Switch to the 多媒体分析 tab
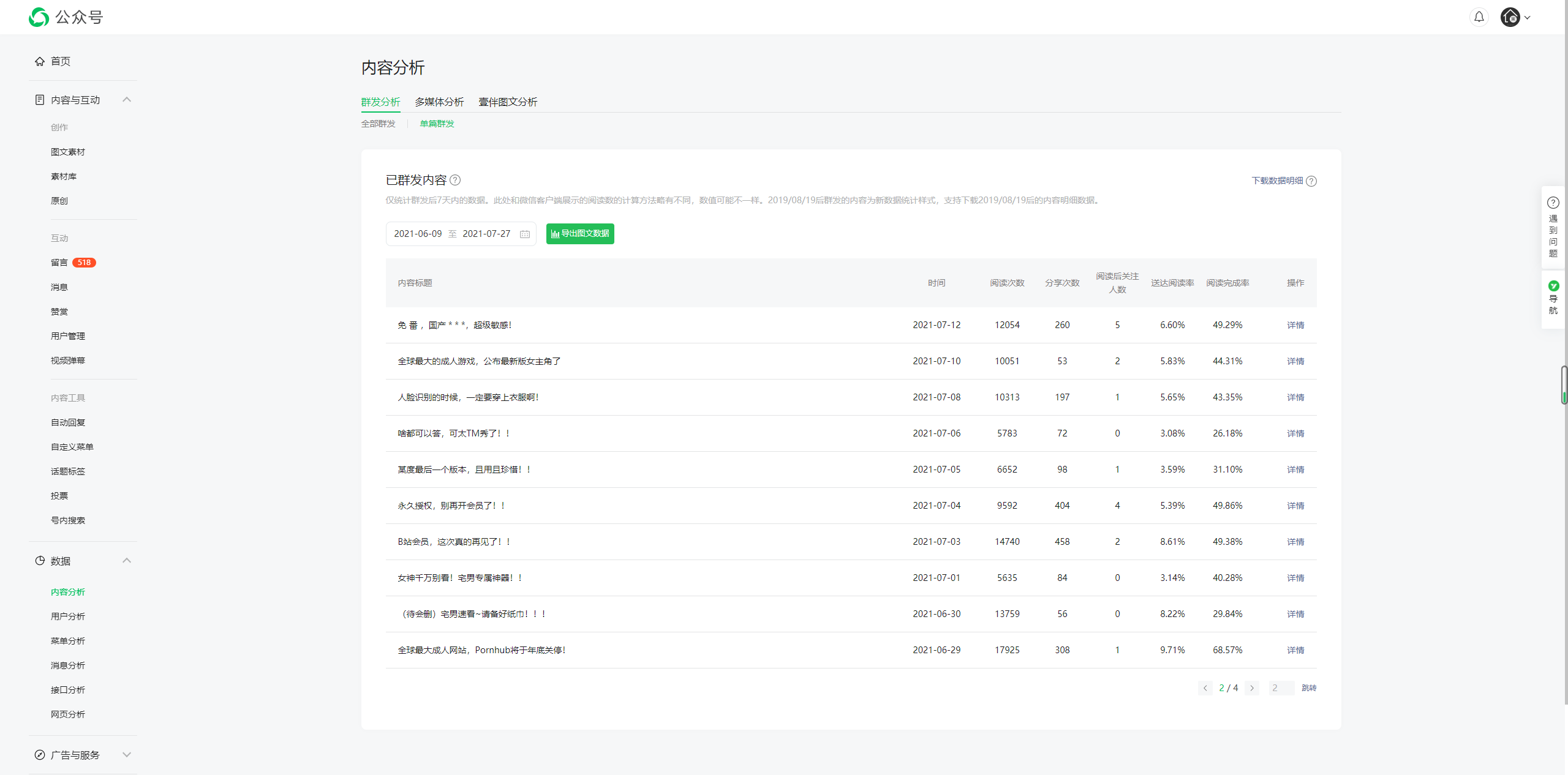1568x775 pixels. (439, 102)
